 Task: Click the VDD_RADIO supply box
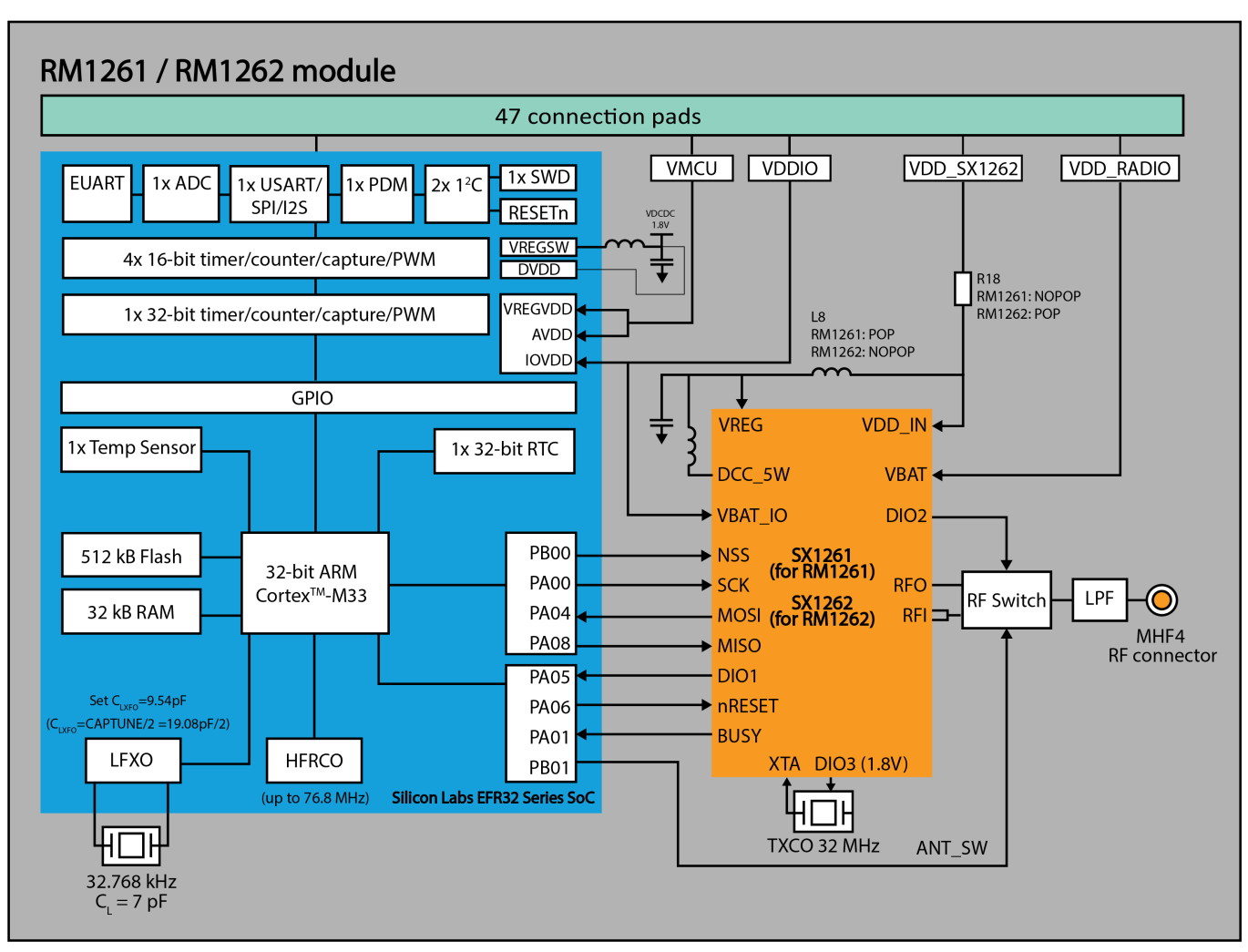(x=1120, y=169)
